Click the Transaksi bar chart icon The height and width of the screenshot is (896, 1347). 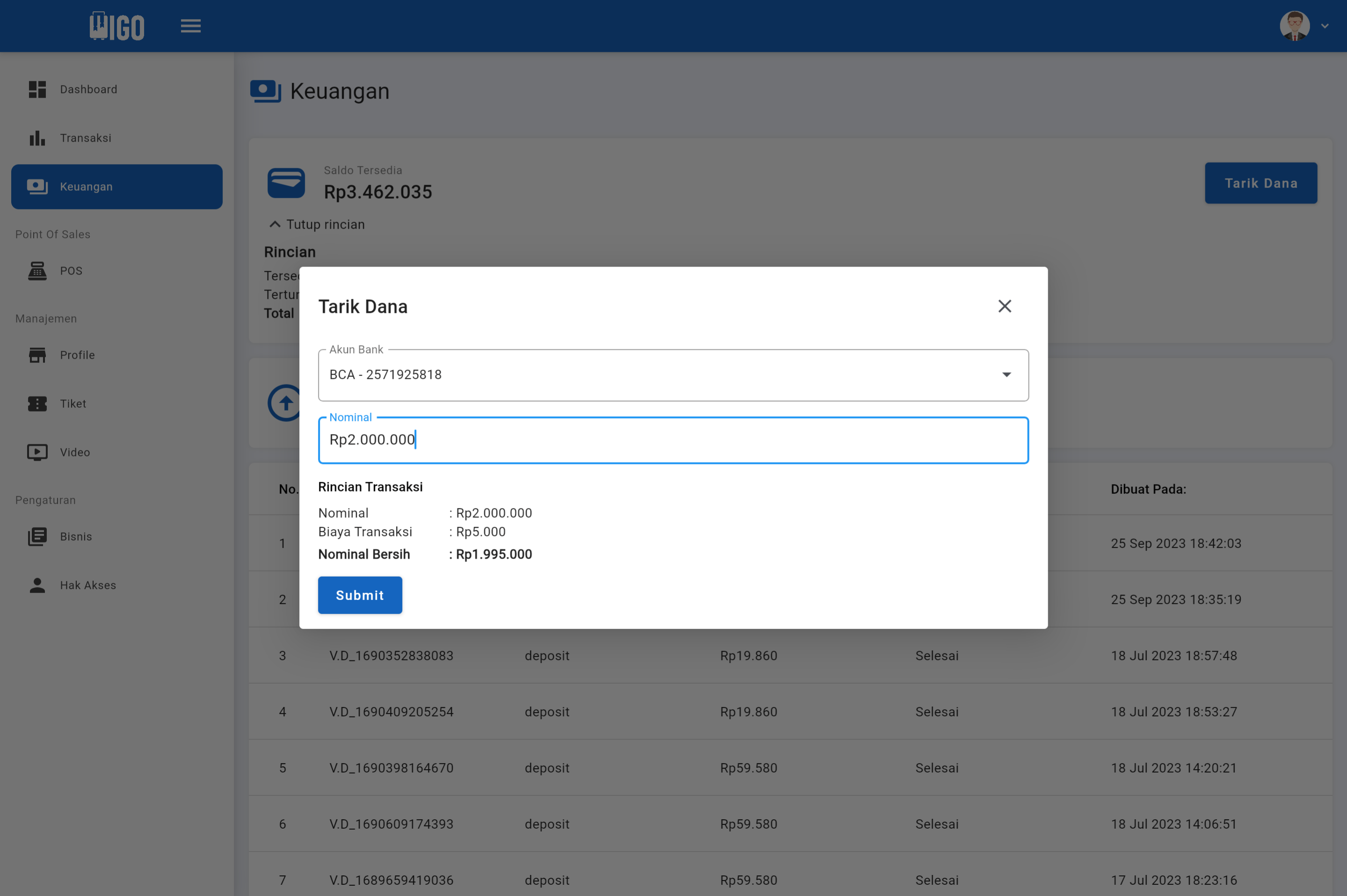click(37, 137)
